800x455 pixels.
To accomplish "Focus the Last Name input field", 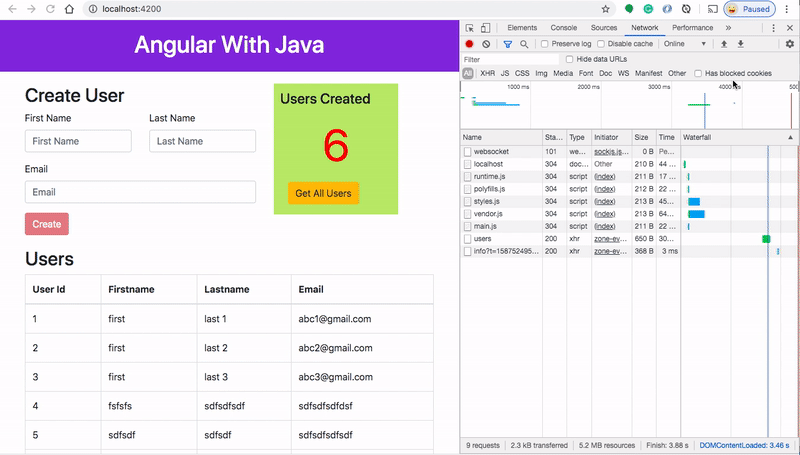I will click(x=203, y=141).
